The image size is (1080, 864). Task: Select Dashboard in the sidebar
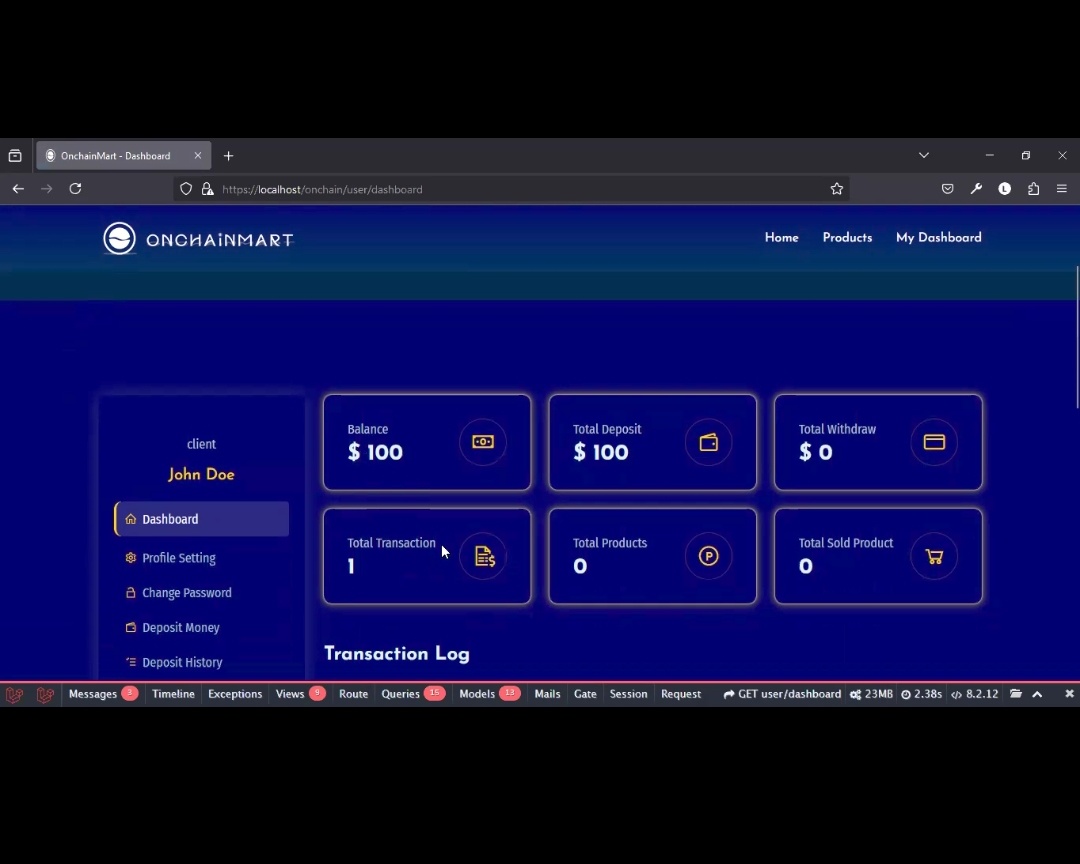tap(201, 519)
